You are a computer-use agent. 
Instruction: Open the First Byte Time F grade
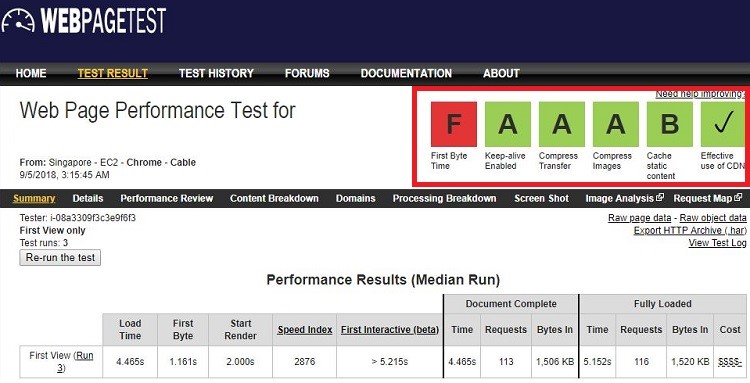tap(454, 124)
